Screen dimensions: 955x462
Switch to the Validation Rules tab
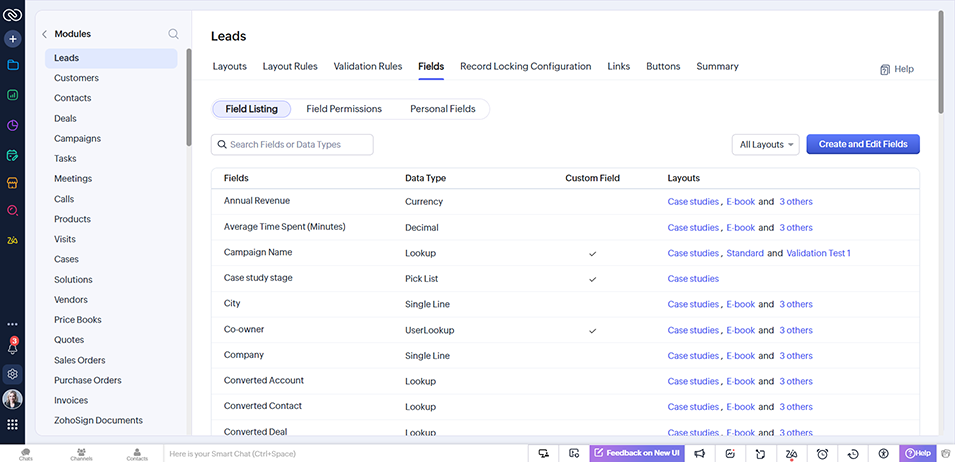coord(367,67)
